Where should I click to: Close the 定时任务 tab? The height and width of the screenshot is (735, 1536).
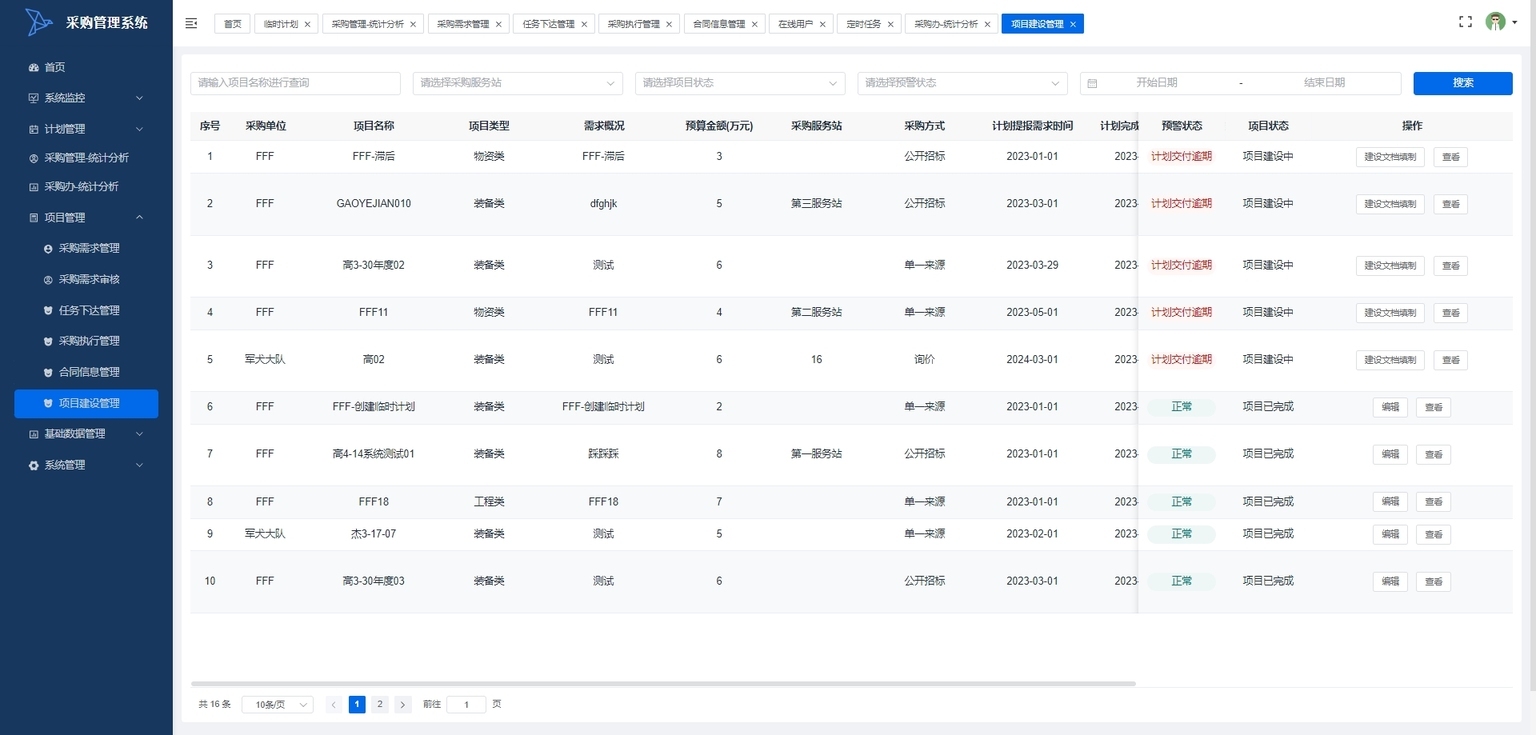pyautogui.click(x=890, y=24)
